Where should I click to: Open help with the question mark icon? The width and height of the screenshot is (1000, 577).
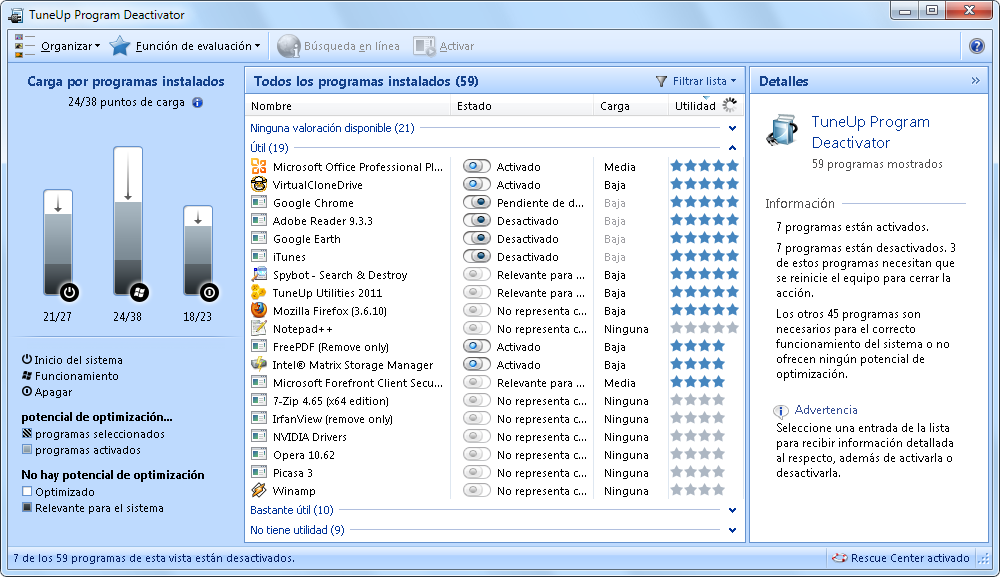coord(976,46)
